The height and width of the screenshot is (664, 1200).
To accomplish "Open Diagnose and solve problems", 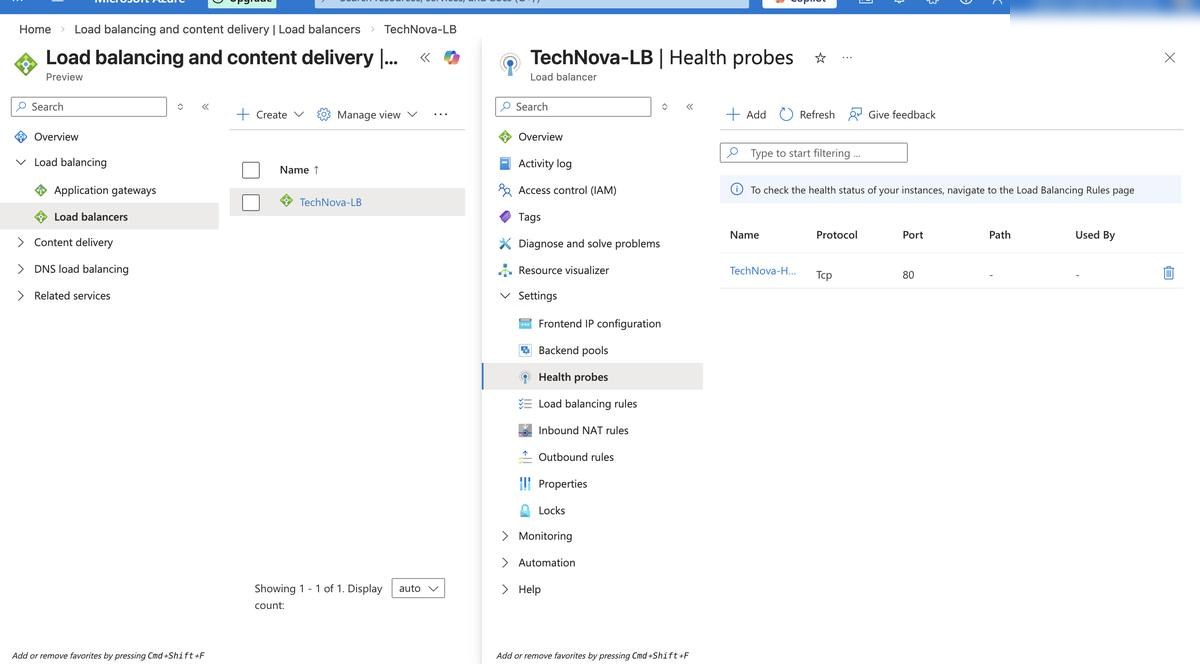I will [x=589, y=243].
